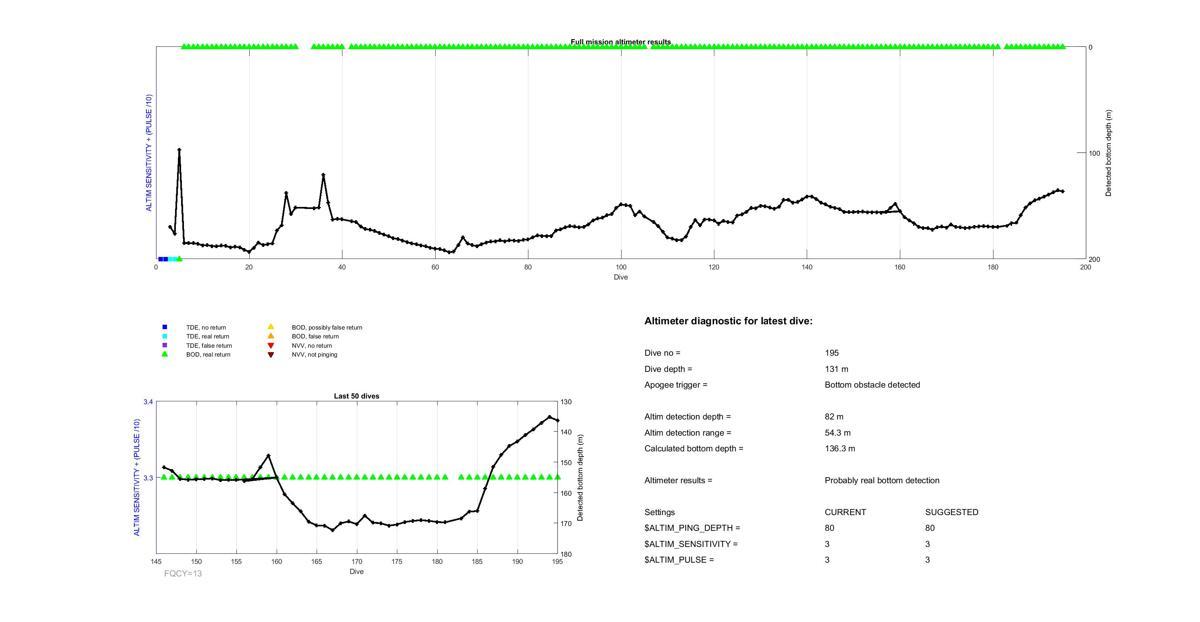Click the 'FQCY=13' note below the small chart

coord(183,574)
